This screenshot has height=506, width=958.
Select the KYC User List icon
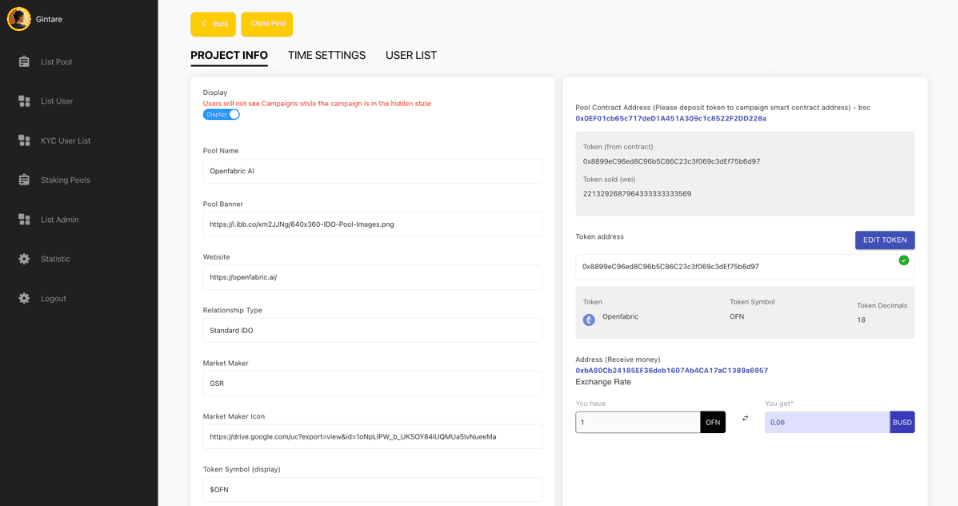(x=24, y=141)
